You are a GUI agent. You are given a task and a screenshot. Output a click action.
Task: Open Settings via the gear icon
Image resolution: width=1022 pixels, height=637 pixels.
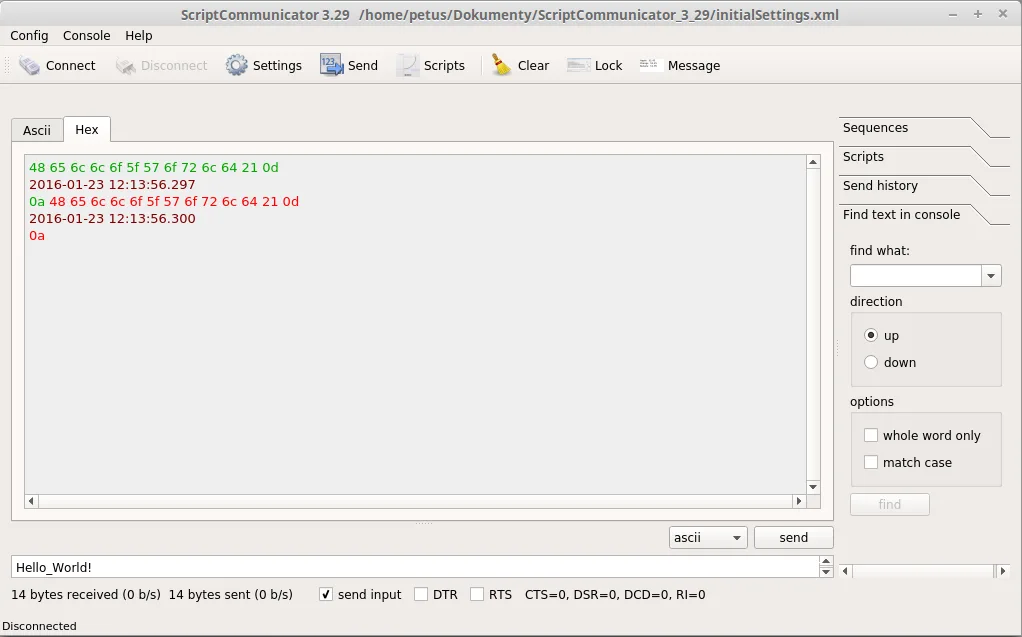pos(237,65)
